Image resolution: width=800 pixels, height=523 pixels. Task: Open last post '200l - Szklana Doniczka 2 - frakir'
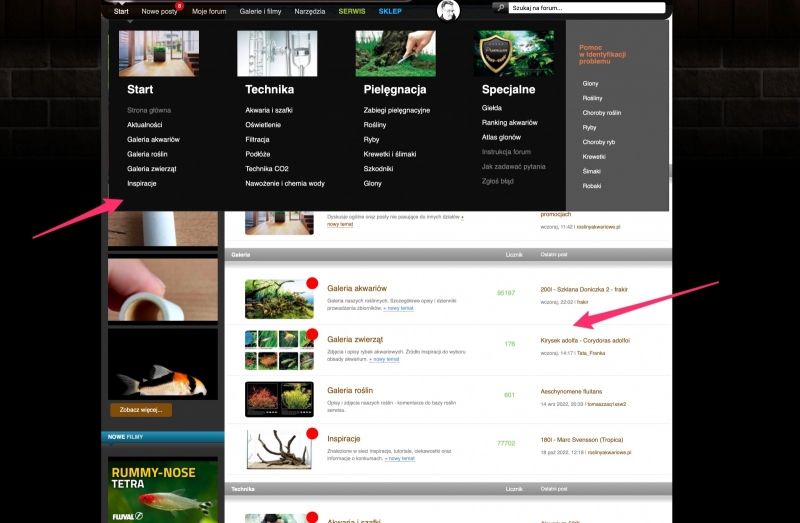(x=584, y=289)
